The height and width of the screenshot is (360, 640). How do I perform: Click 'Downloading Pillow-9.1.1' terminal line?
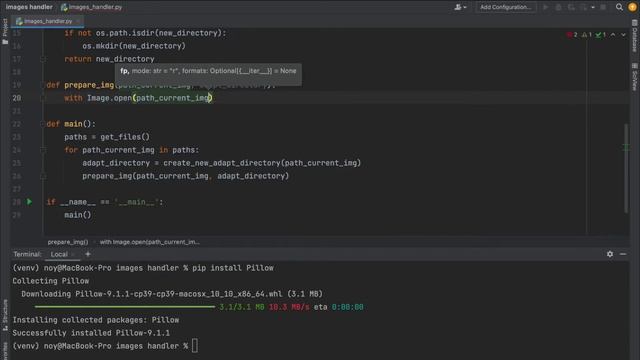point(172,294)
